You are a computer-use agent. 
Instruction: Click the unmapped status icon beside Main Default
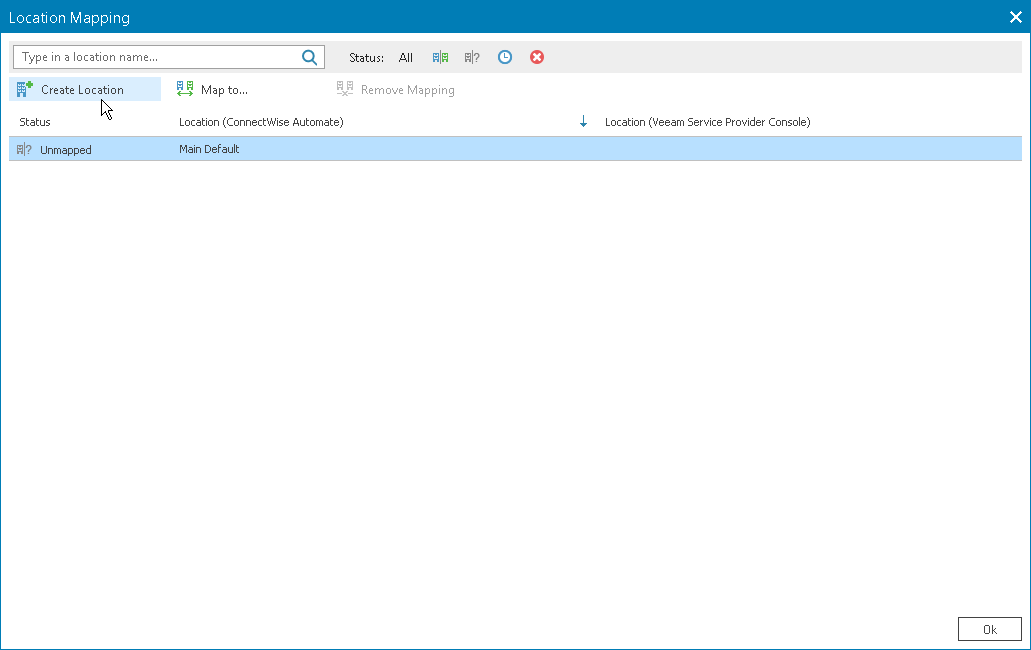[22, 149]
